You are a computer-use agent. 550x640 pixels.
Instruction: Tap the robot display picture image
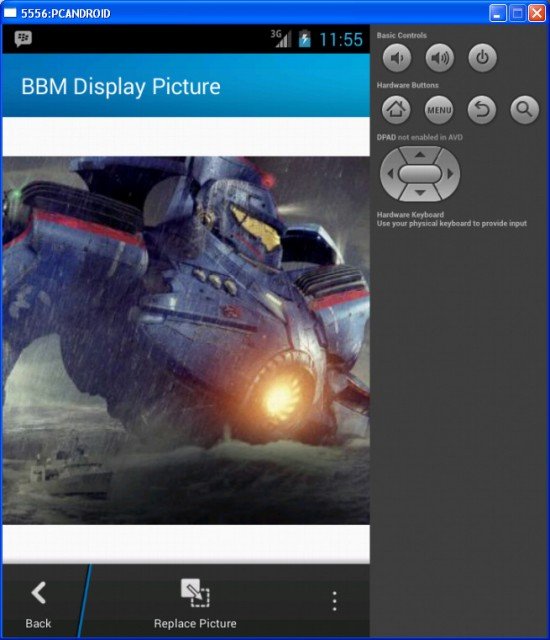point(186,340)
